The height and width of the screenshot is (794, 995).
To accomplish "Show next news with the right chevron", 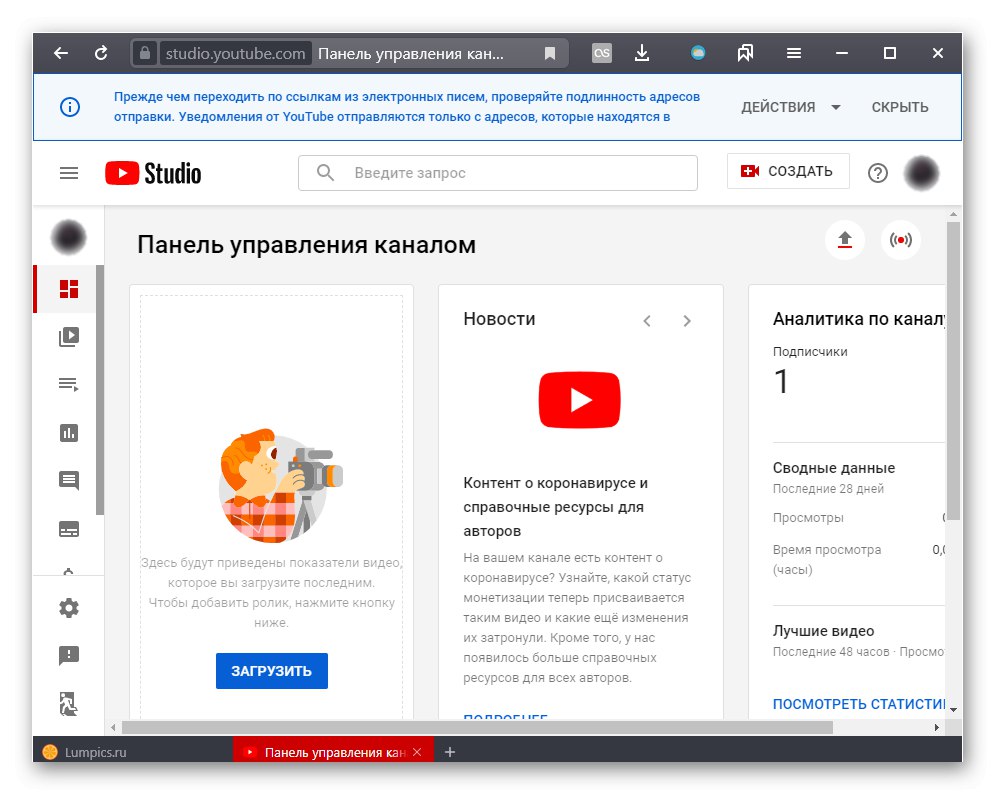I will pyautogui.click(x=687, y=321).
